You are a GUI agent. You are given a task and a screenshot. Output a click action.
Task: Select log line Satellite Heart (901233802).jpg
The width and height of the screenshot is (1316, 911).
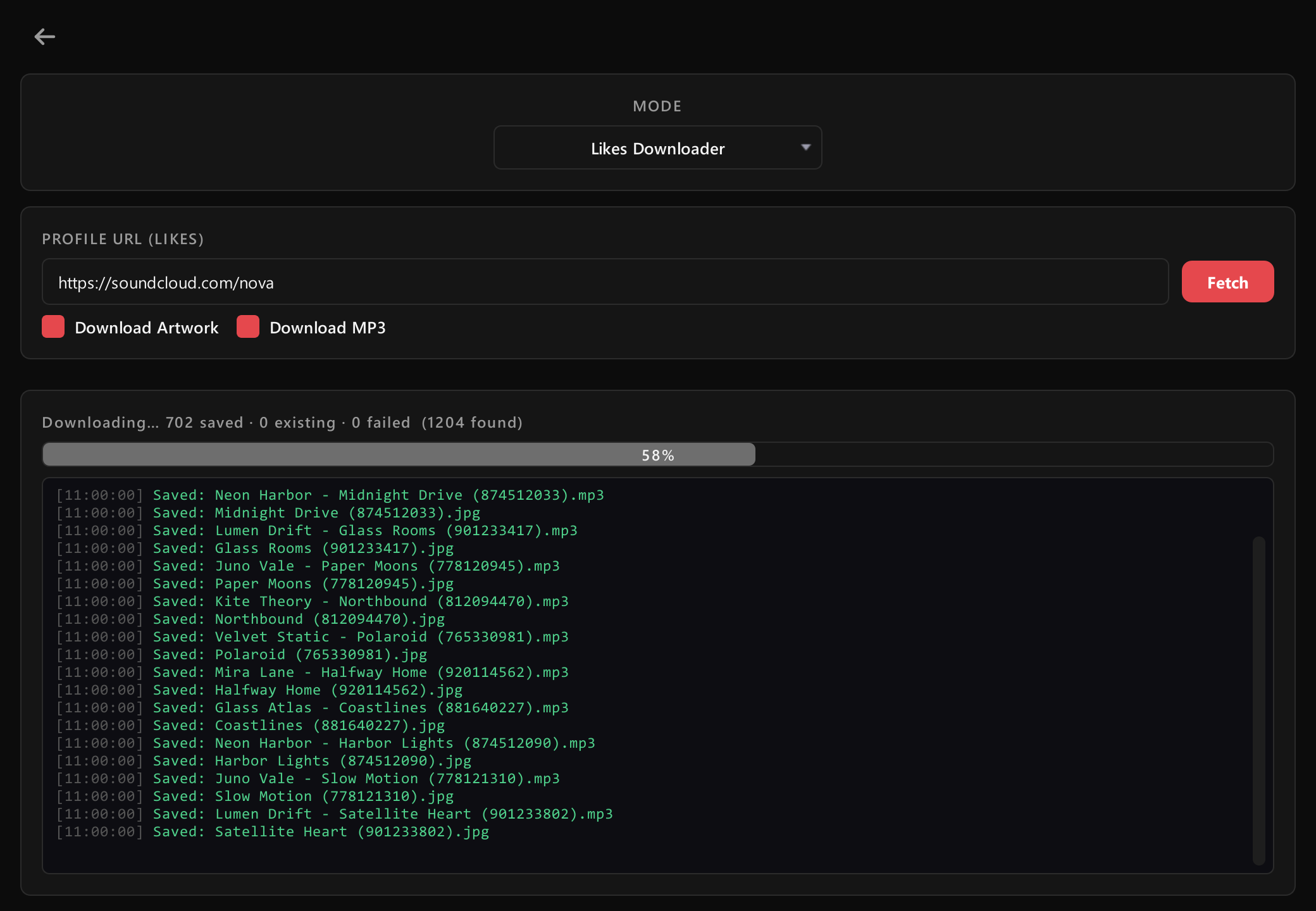[x=273, y=832]
